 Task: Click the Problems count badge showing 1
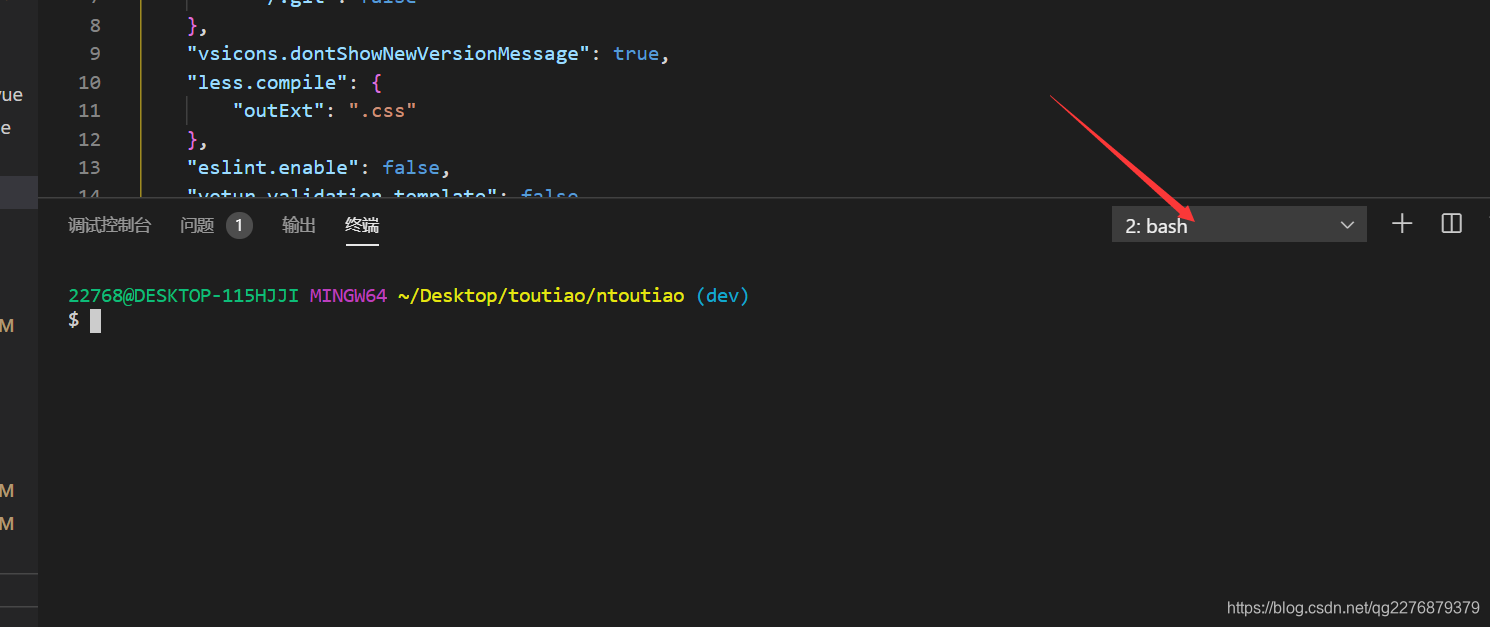(x=239, y=225)
